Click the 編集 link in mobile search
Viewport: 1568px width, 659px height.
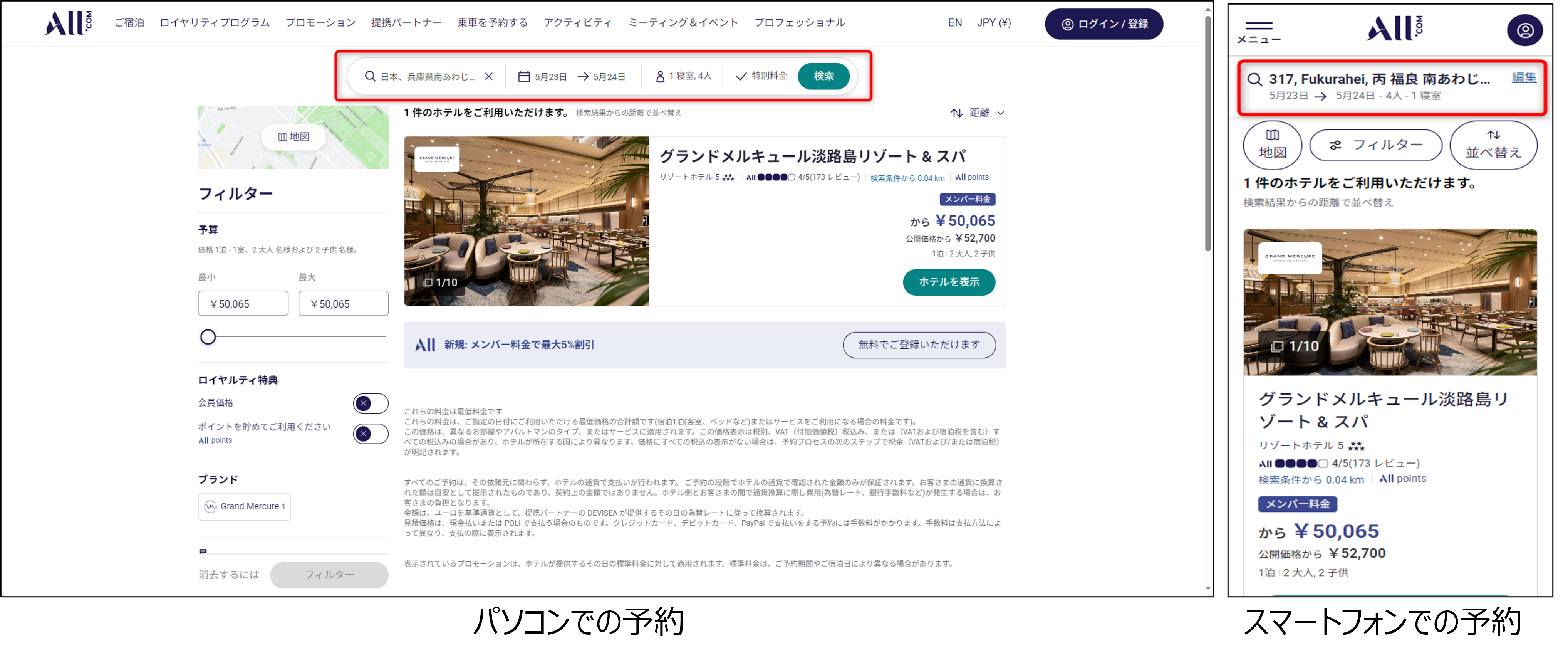[1524, 77]
